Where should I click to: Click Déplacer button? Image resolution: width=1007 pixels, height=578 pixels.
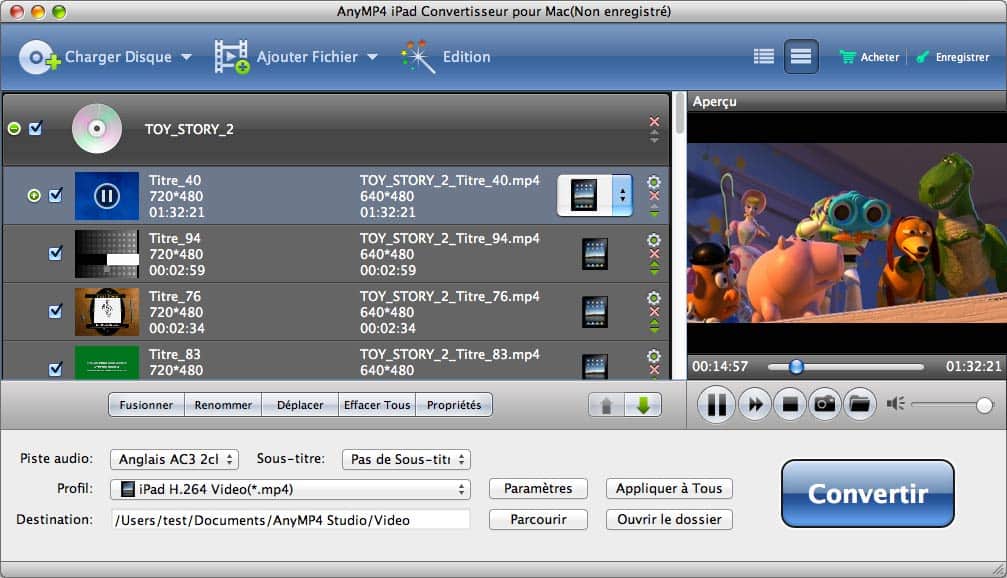300,405
